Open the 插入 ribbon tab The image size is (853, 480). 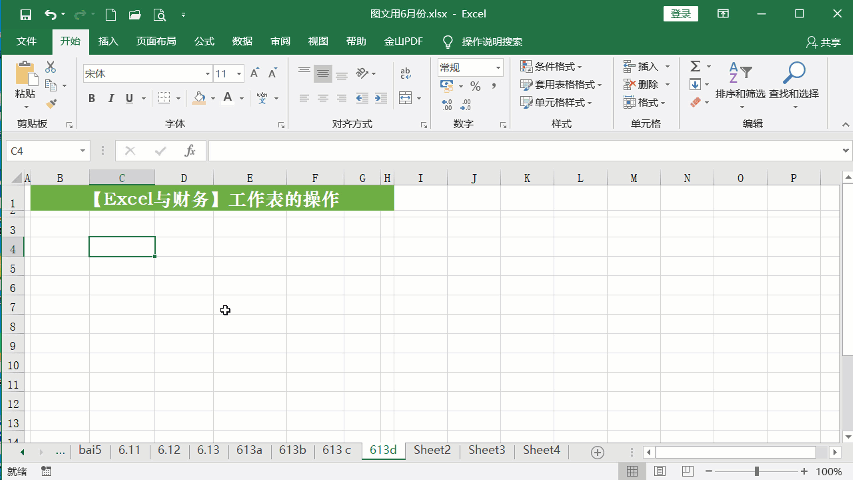point(108,42)
